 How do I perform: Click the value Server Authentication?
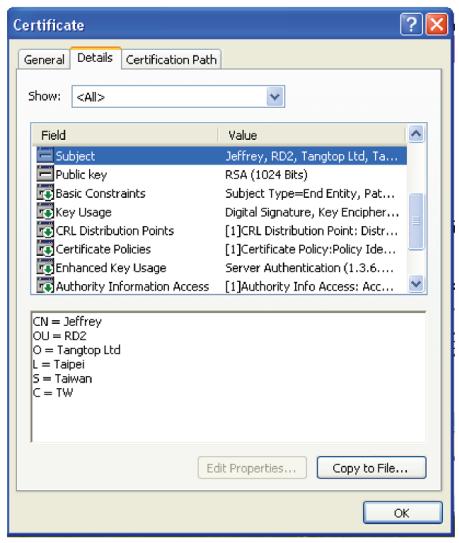coord(309,268)
